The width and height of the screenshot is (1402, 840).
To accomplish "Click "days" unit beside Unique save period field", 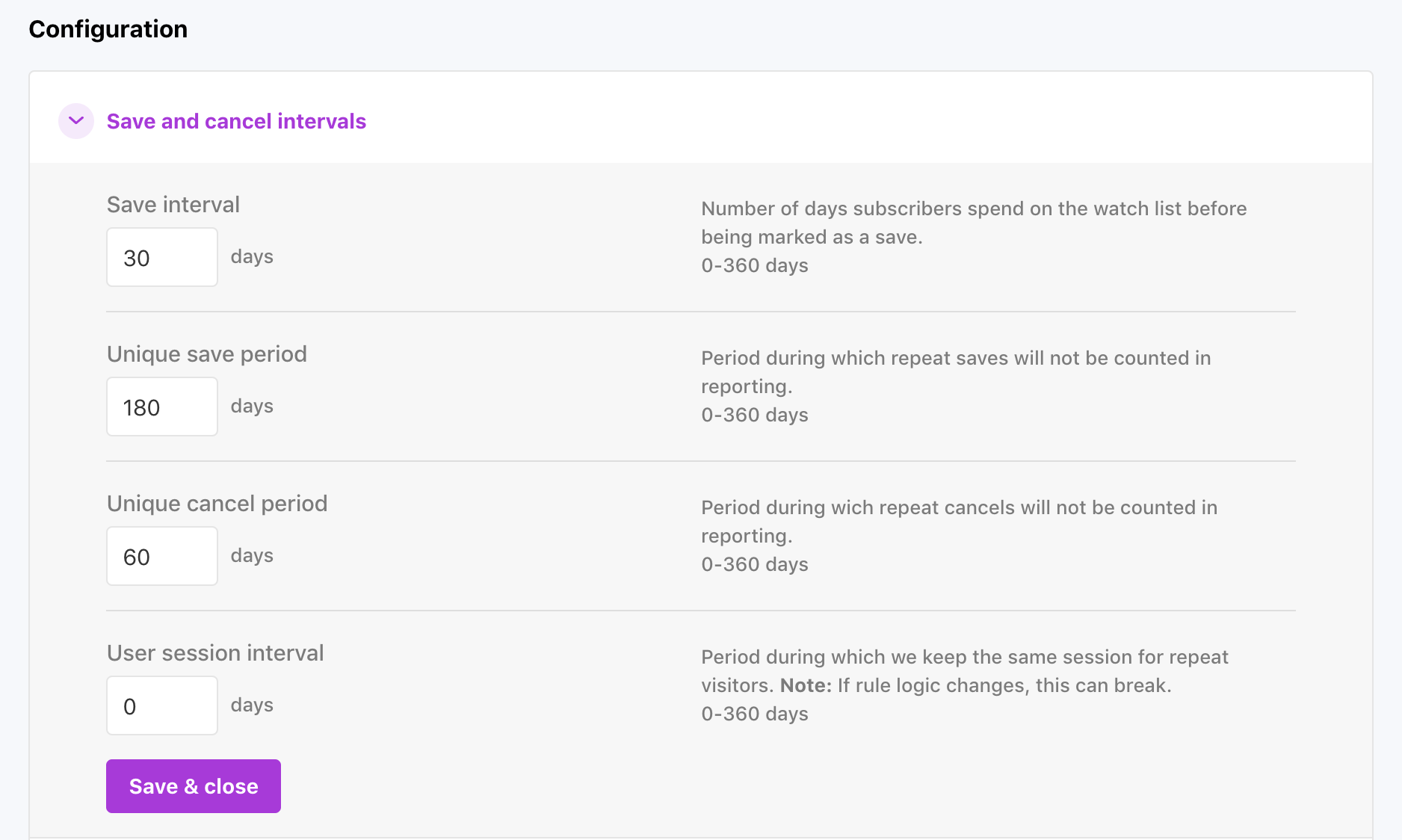I will (252, 406).
